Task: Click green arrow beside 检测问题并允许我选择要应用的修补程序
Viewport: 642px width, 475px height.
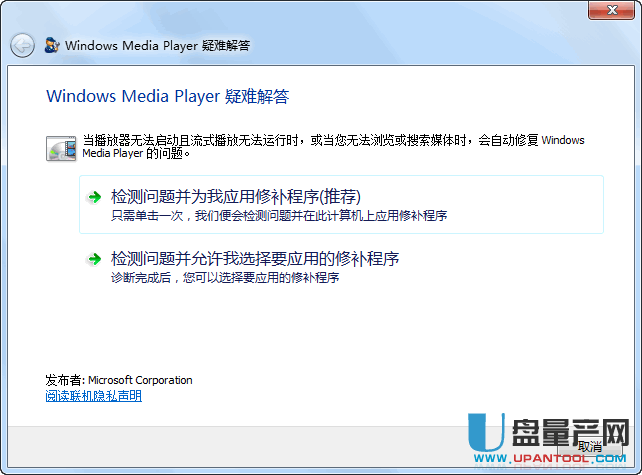Action: [x=94, y=259]
